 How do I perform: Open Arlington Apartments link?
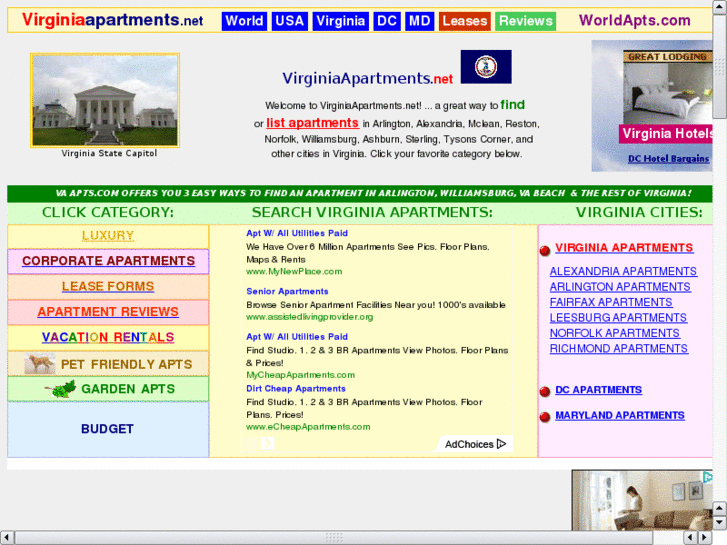pyautogui.click(x=620, y=287)
